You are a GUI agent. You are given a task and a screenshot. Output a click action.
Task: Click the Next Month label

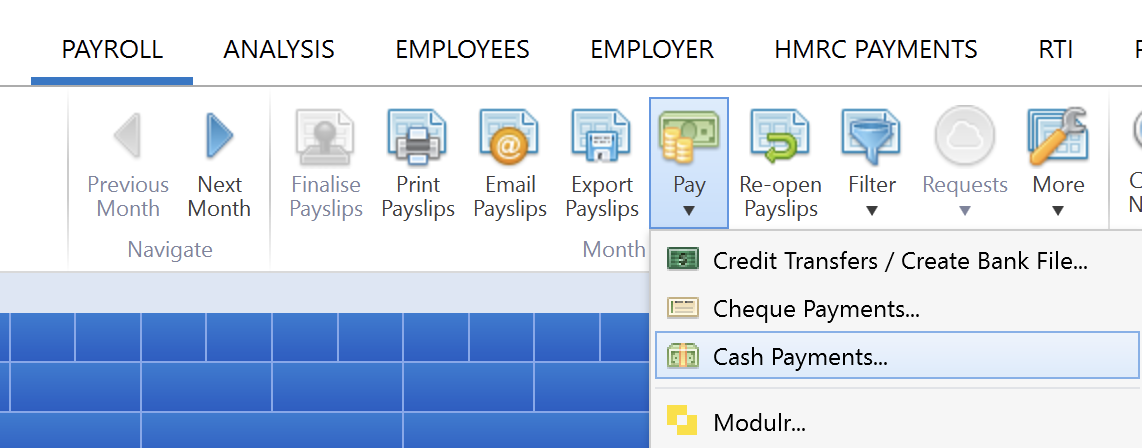pyautogui.click(x=218, y=197)
